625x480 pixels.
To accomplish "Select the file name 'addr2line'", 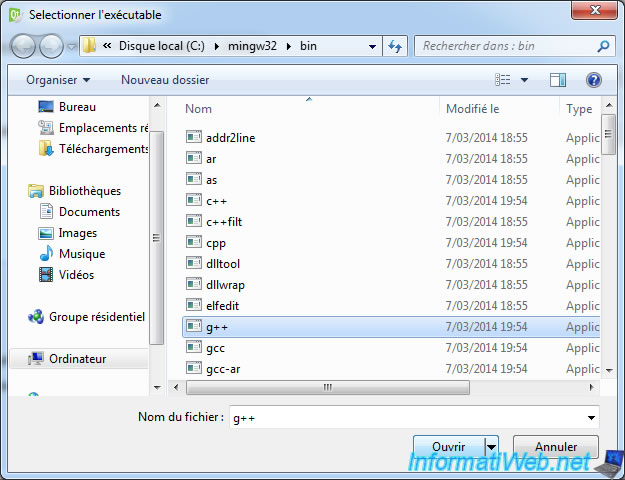I will click(x=230, y=138).
